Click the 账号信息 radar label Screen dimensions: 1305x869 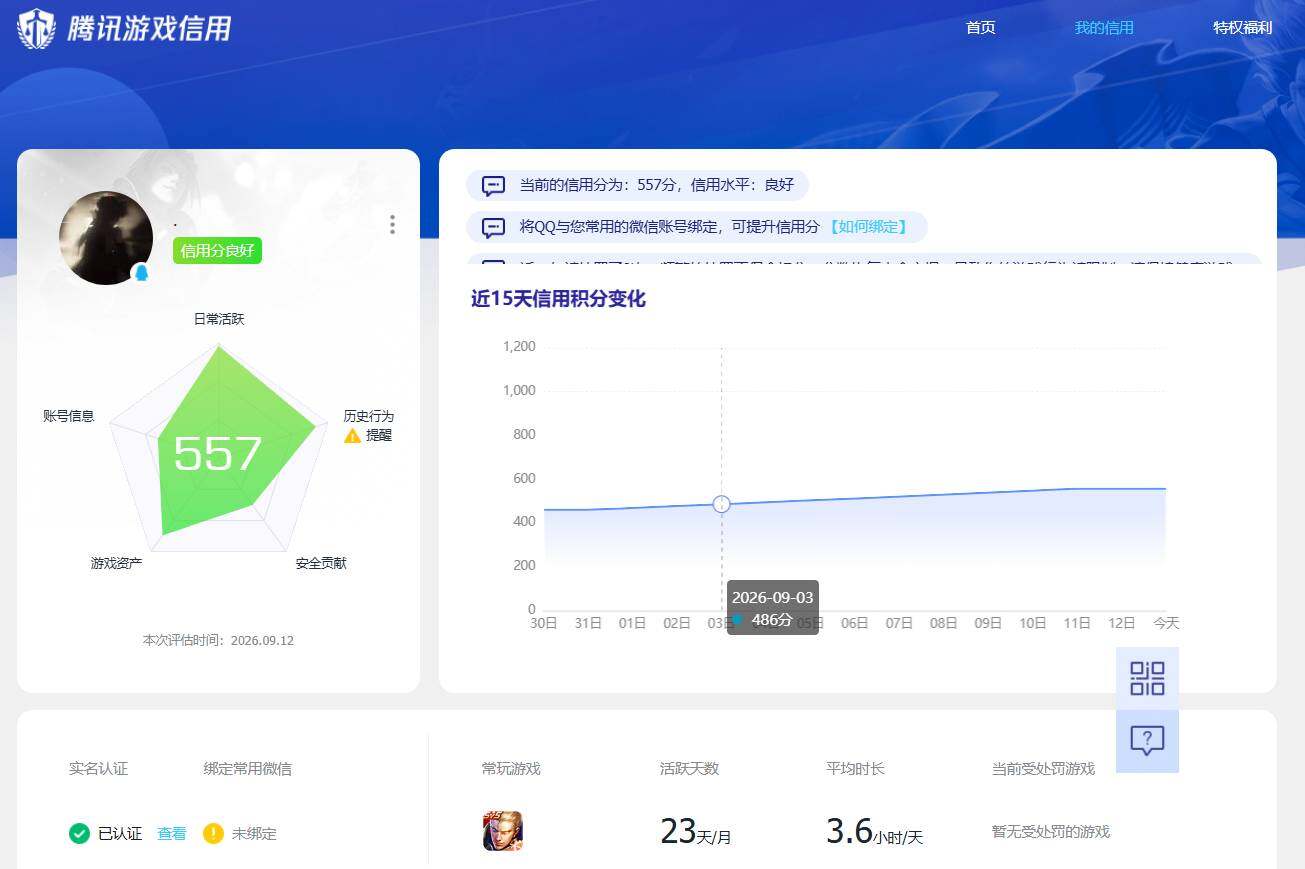click(x=69, y=416)
